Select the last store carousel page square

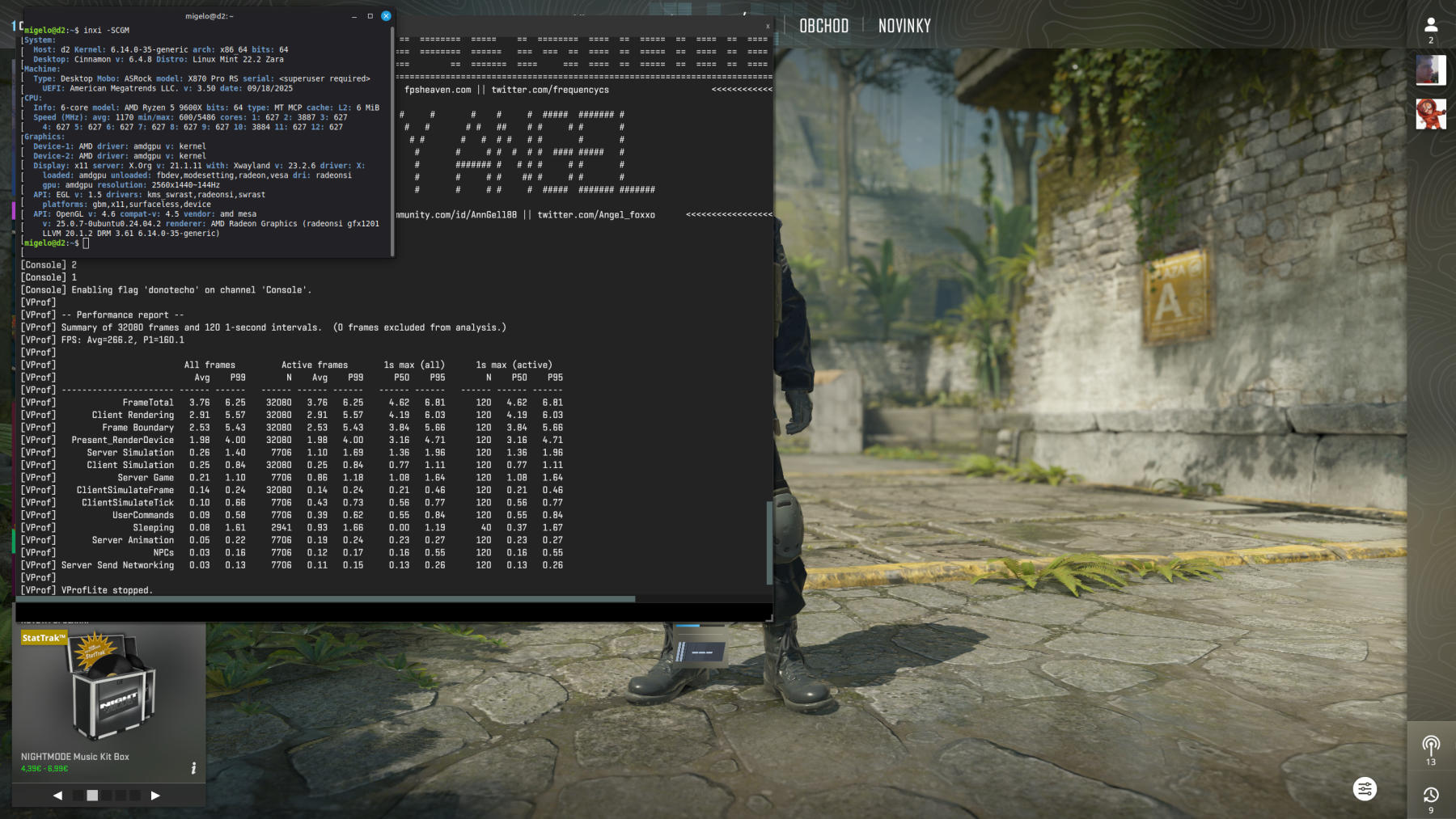tap(135, 796)
